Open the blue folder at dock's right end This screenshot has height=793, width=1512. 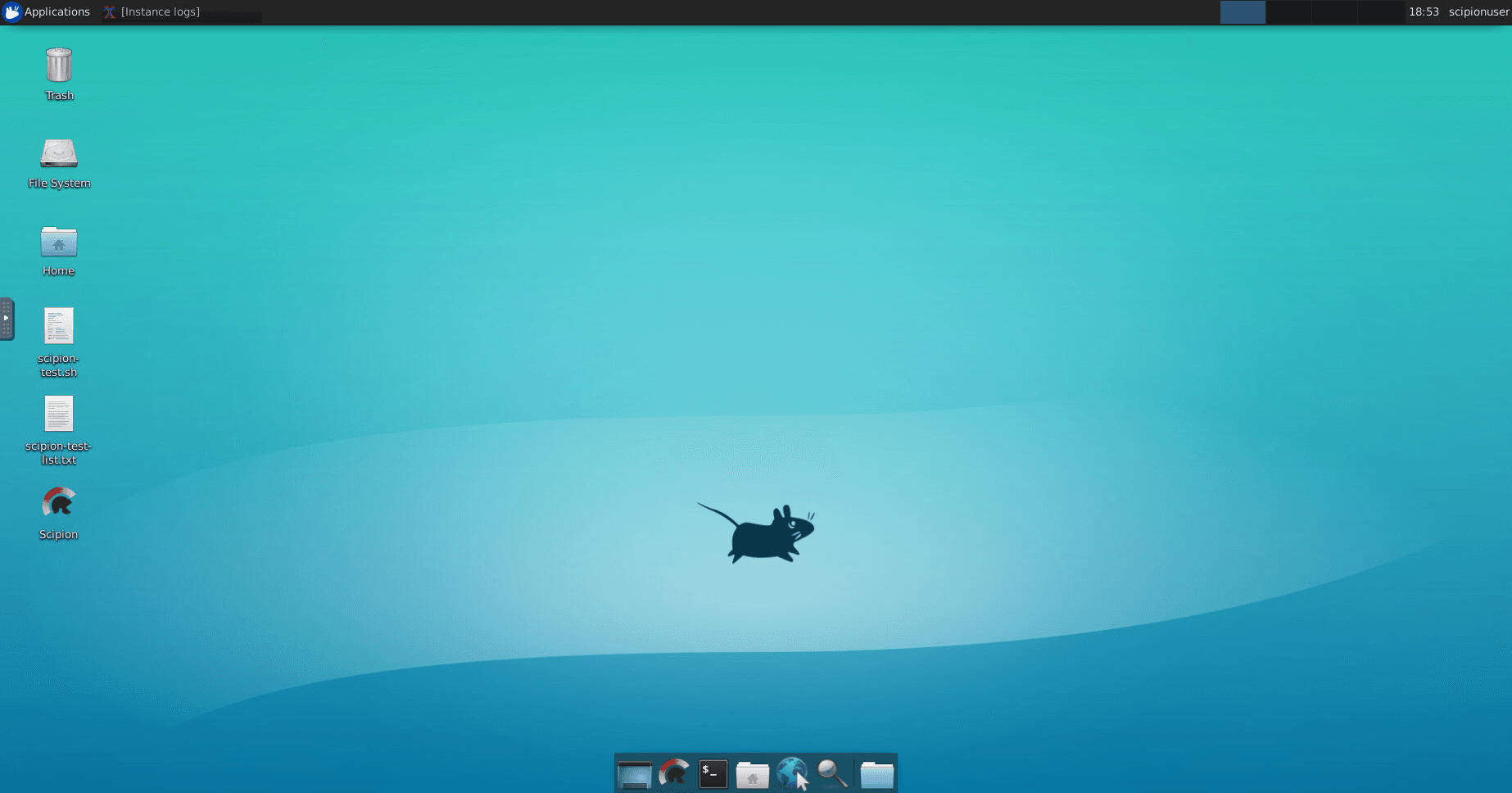tap(876, 773)
